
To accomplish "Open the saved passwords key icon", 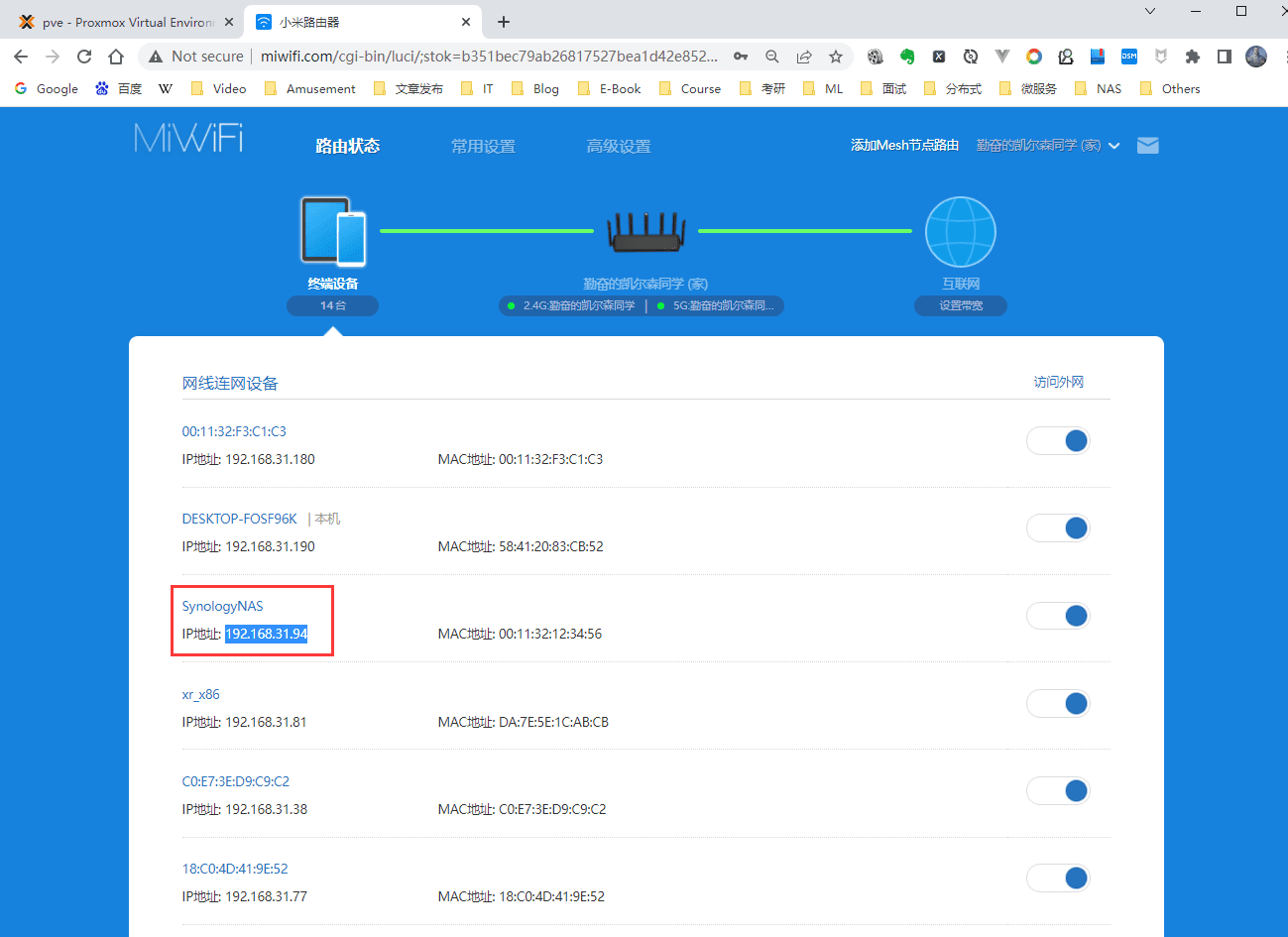I will coord(741,57).
